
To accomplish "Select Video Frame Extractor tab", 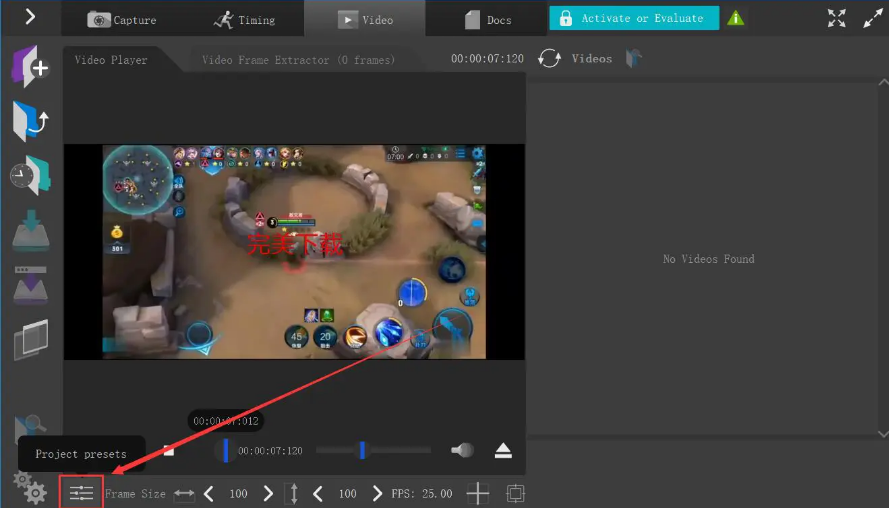I will (298, 60).
